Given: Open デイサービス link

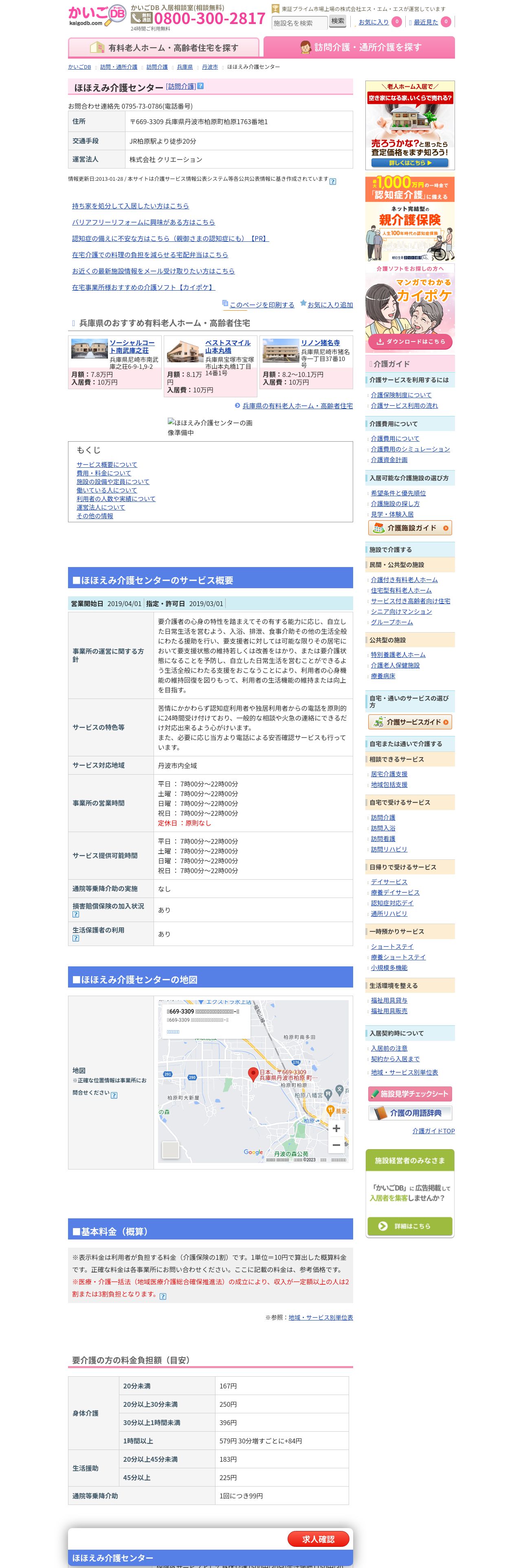Looking at the screenshot, I should click(389, 882).
